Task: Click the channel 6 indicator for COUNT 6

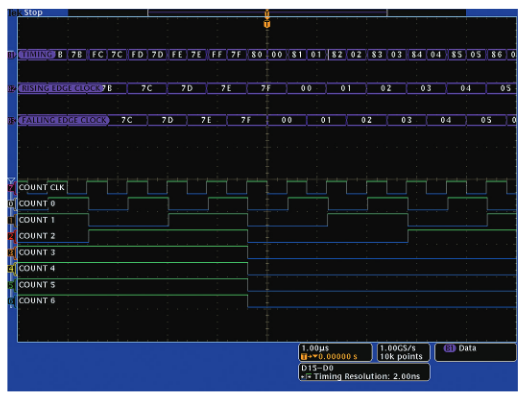Action: [11, 301]
